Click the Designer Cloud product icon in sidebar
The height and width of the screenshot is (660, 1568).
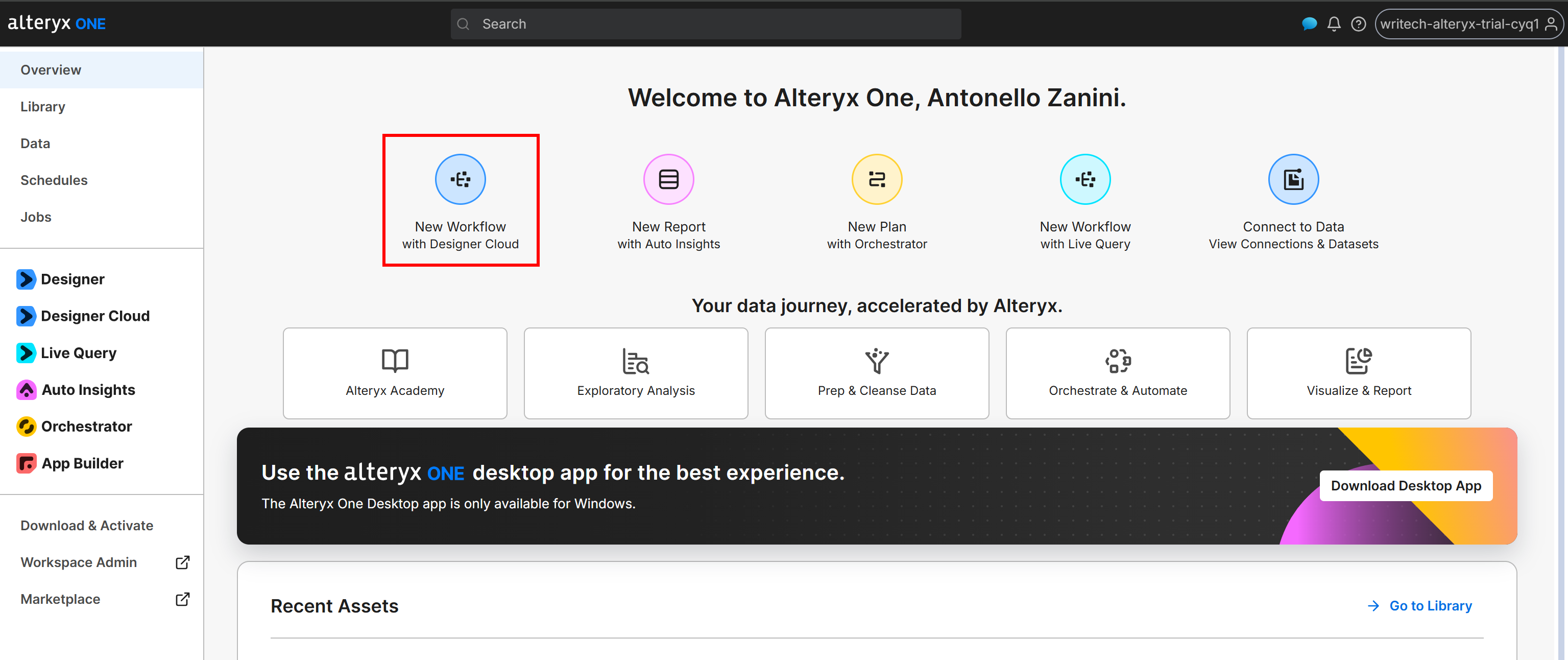[x=26, y=316]
